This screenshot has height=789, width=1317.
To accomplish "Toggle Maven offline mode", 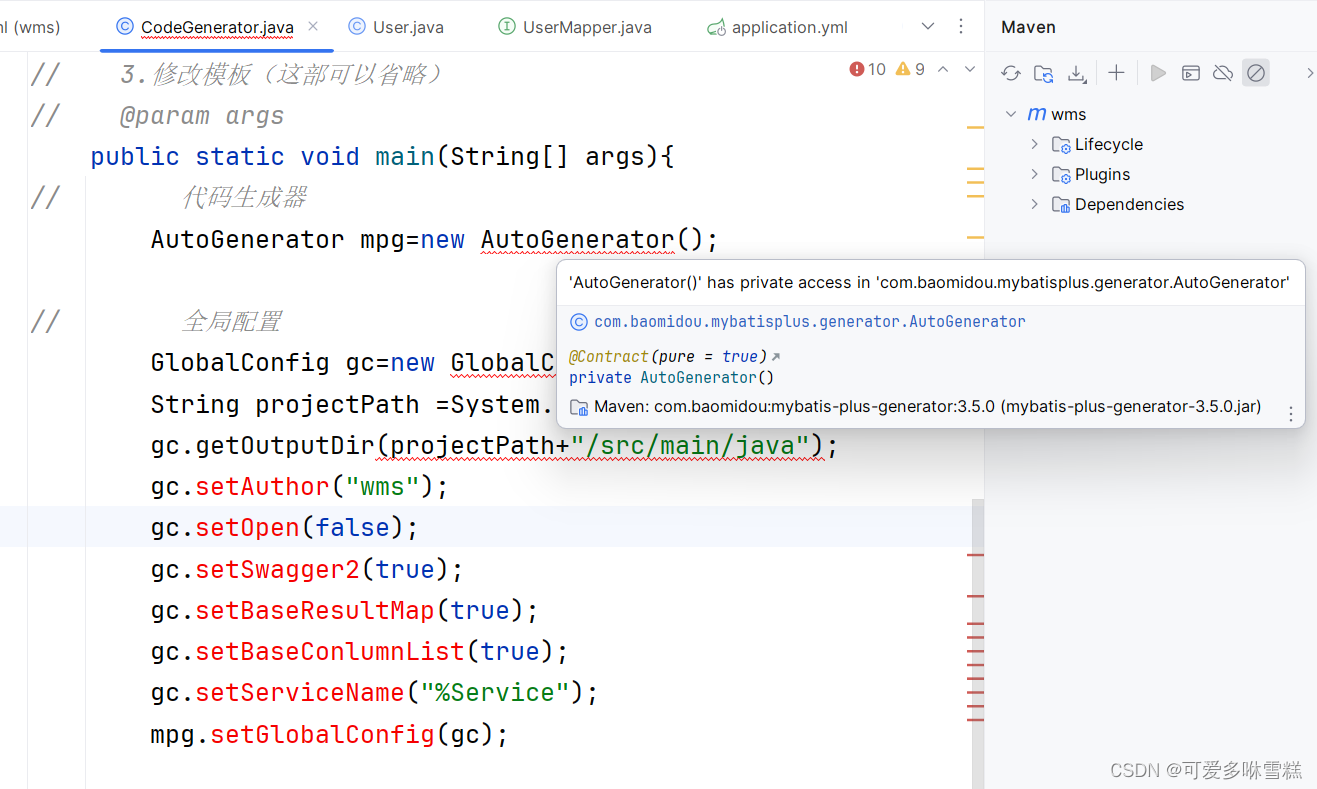I will pyautogui.click(x=1222, y=73).
